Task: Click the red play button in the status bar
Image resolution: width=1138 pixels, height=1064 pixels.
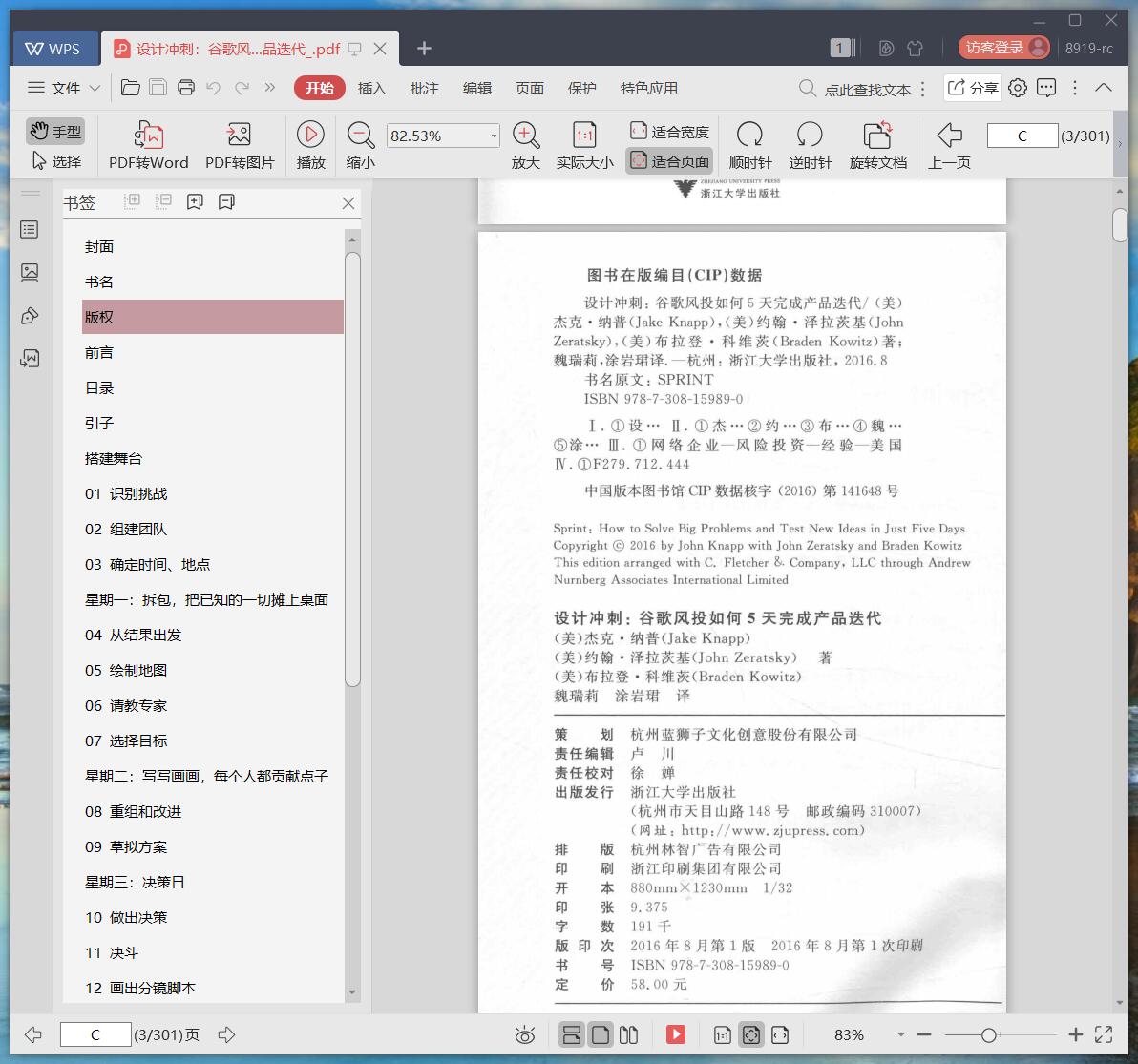Action: click(676, 1034)
